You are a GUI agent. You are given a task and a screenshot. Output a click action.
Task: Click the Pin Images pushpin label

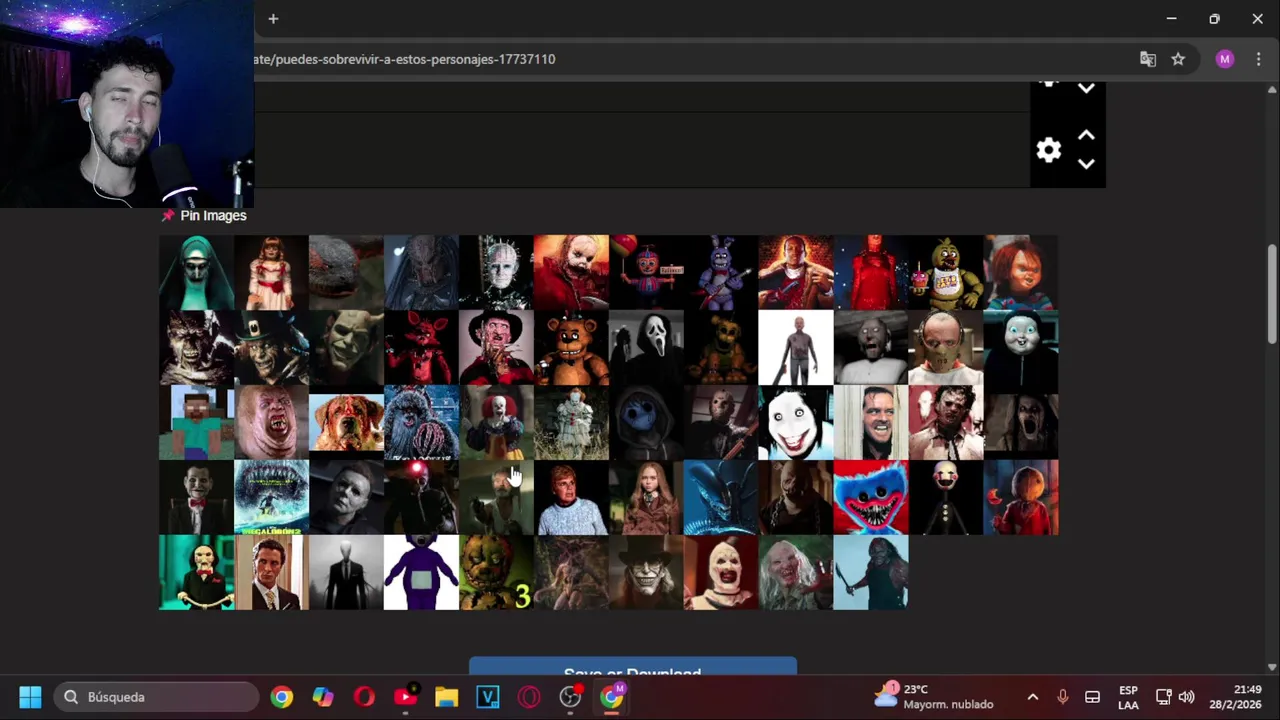pos(204,215)
